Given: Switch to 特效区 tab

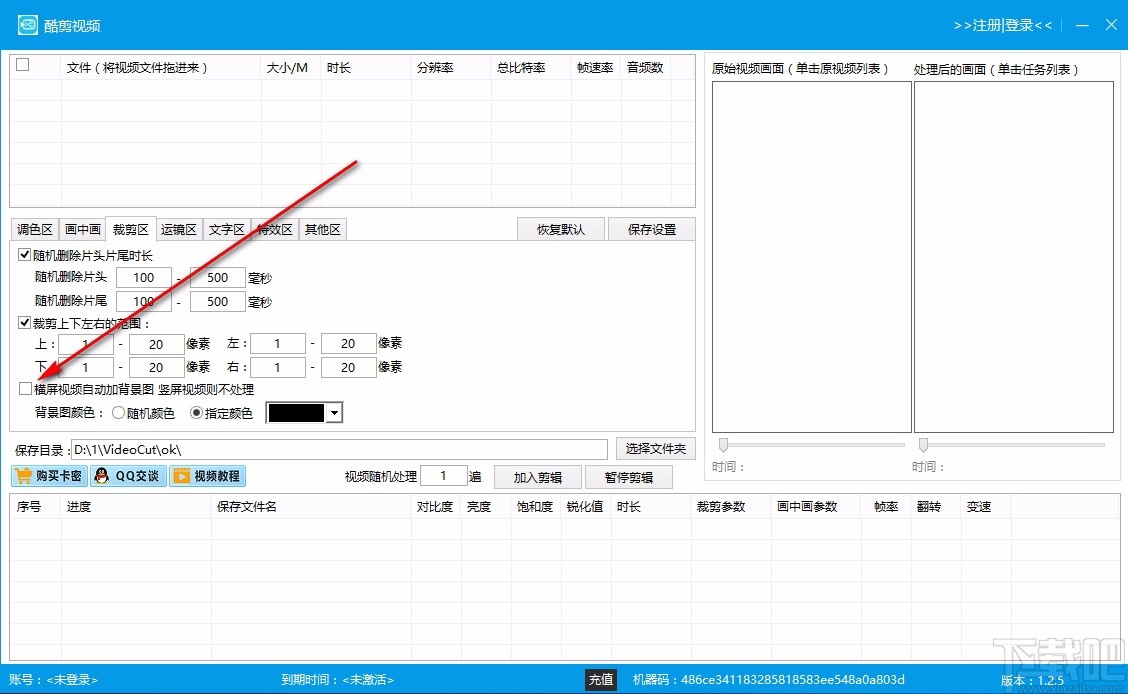Looking at the screenshot, I should [275, 229].
